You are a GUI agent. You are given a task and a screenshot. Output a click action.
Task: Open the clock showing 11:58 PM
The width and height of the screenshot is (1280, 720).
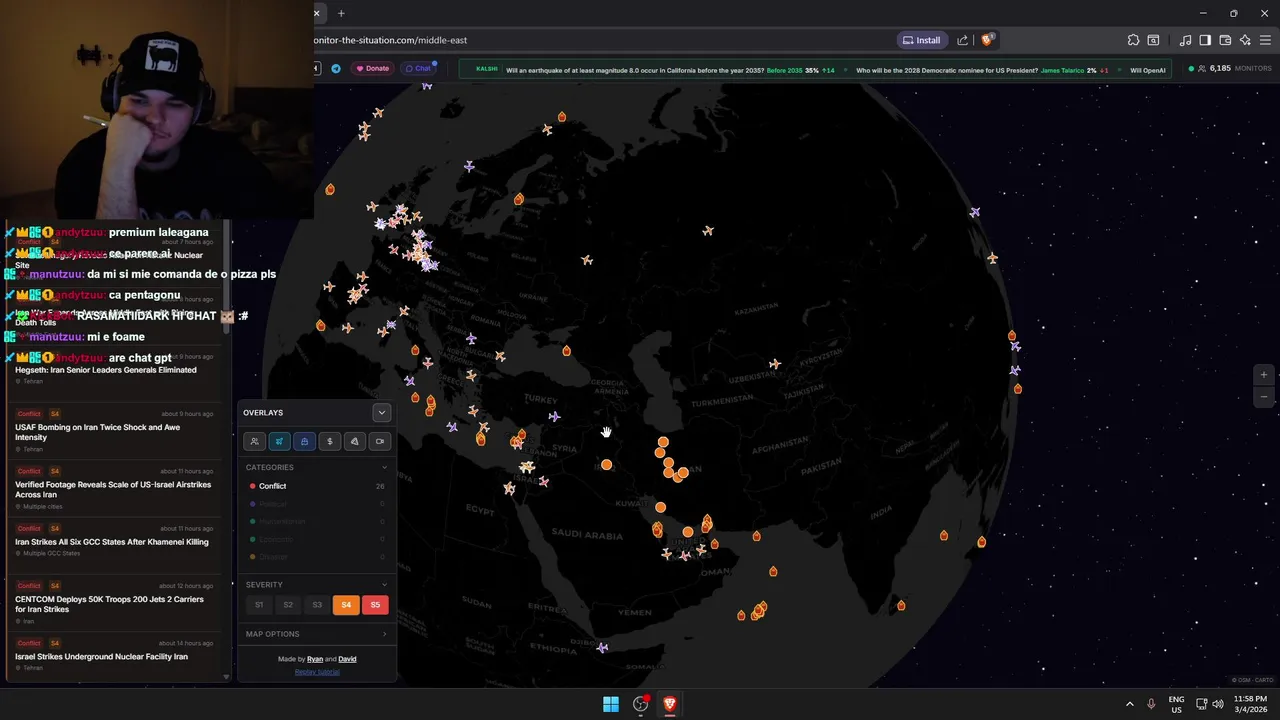1250,704
